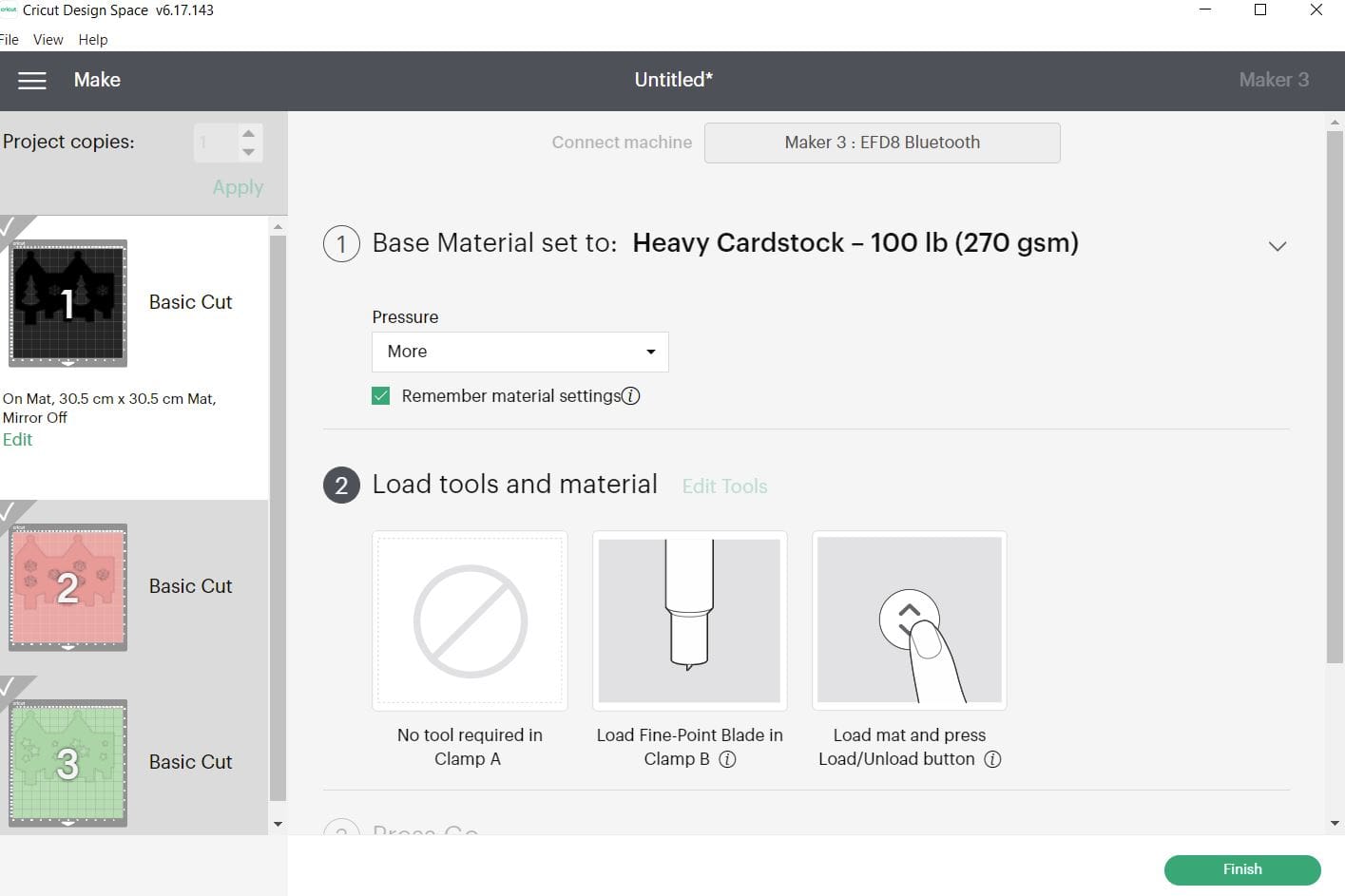Open the File menu
This screenshot has width=1345, height=896.
coord(10,40)
